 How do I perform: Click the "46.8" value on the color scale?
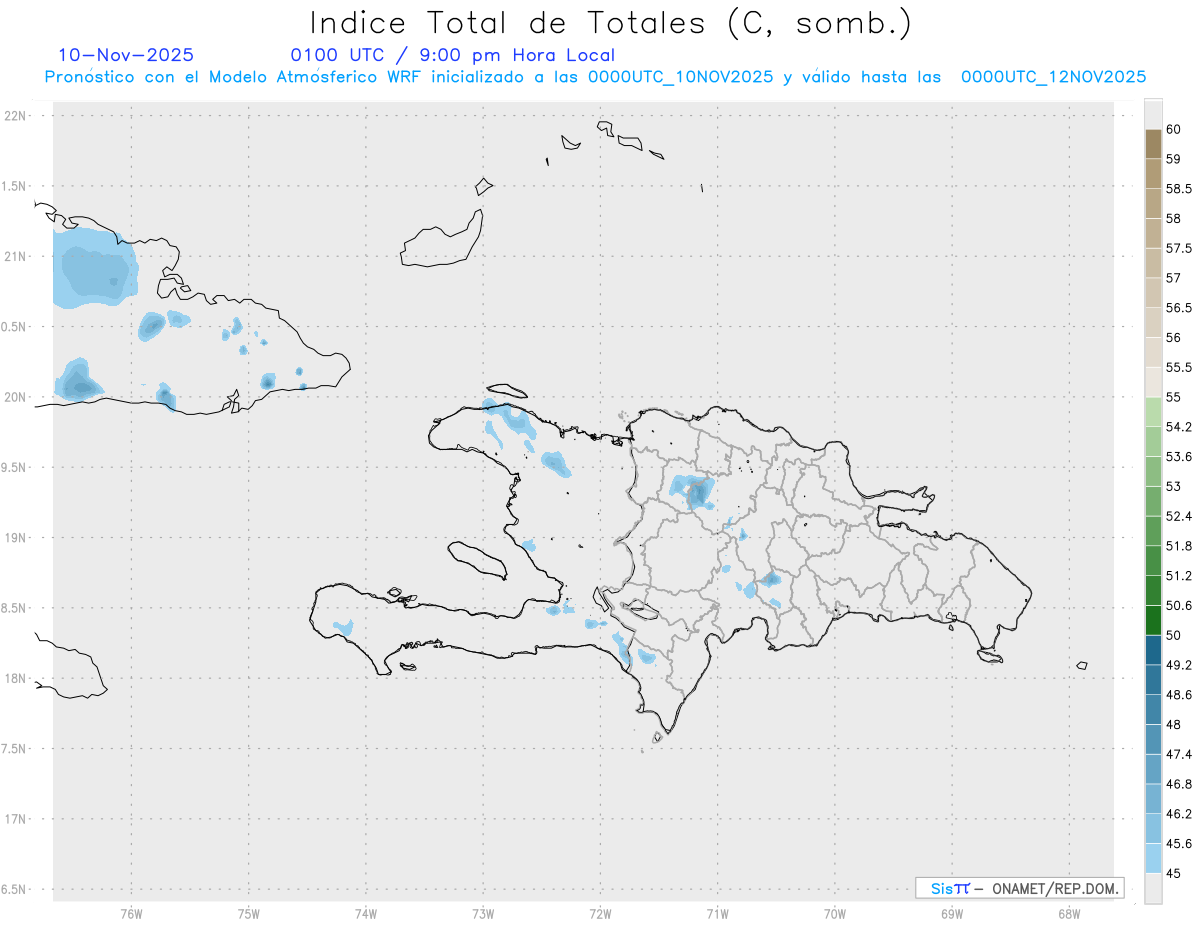coord(1178,784)
